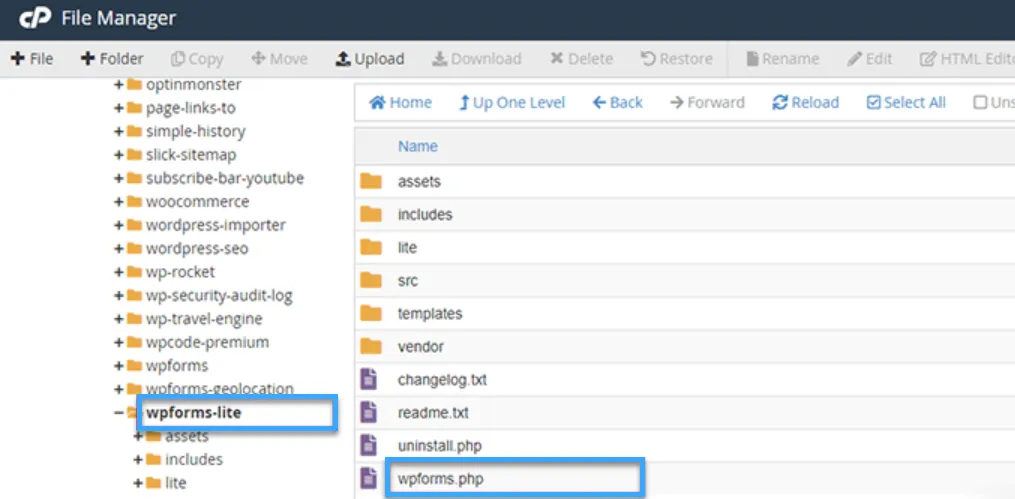
Task: Expand the wp-rocket tree node
Action: pos(118,272)
